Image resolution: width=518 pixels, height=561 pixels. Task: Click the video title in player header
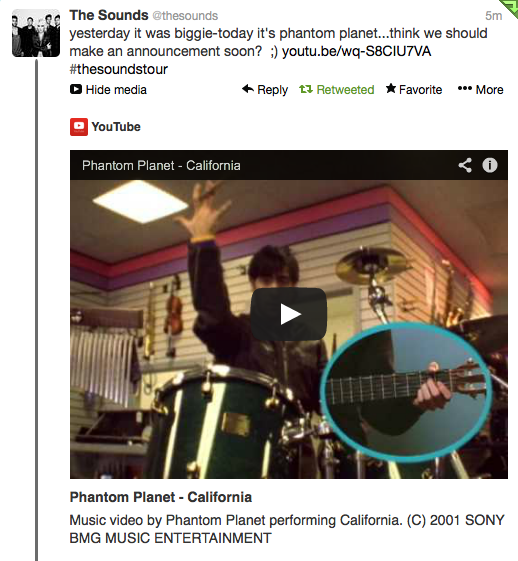[x=161, y=166]
